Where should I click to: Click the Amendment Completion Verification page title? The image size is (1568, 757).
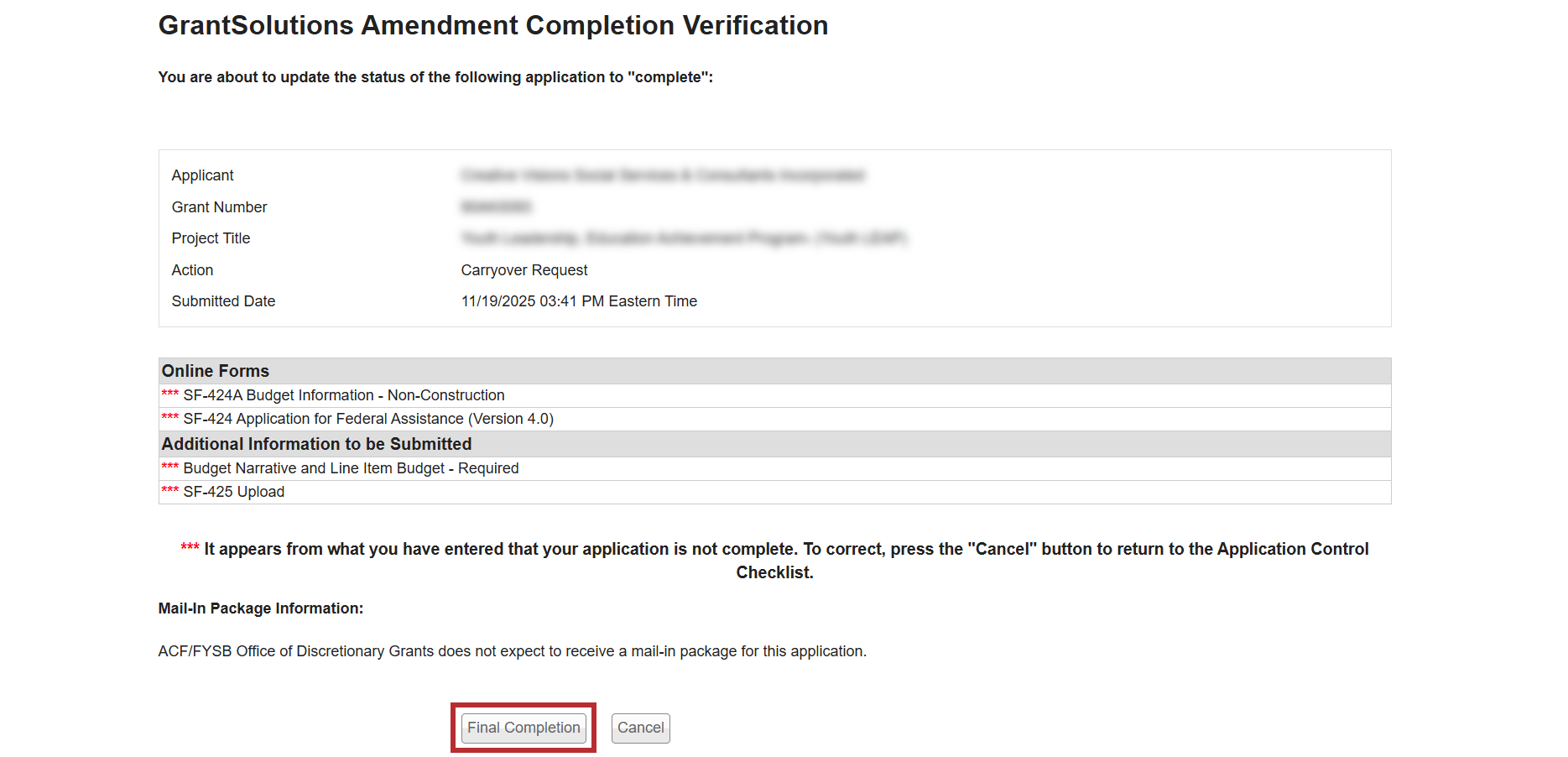pos(493,26)
